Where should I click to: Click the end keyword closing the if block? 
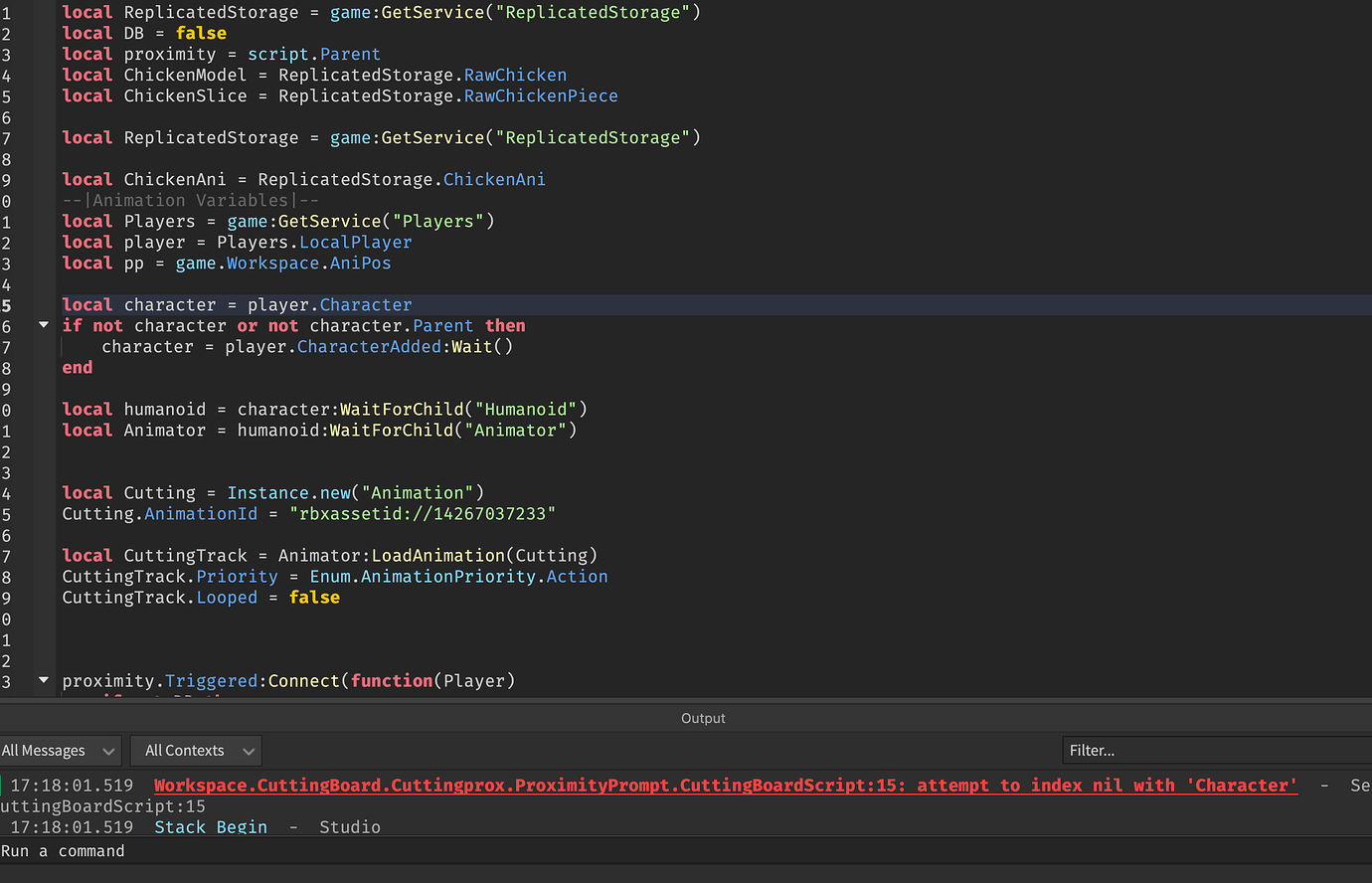pyautogui.click(x=77, y=367)
